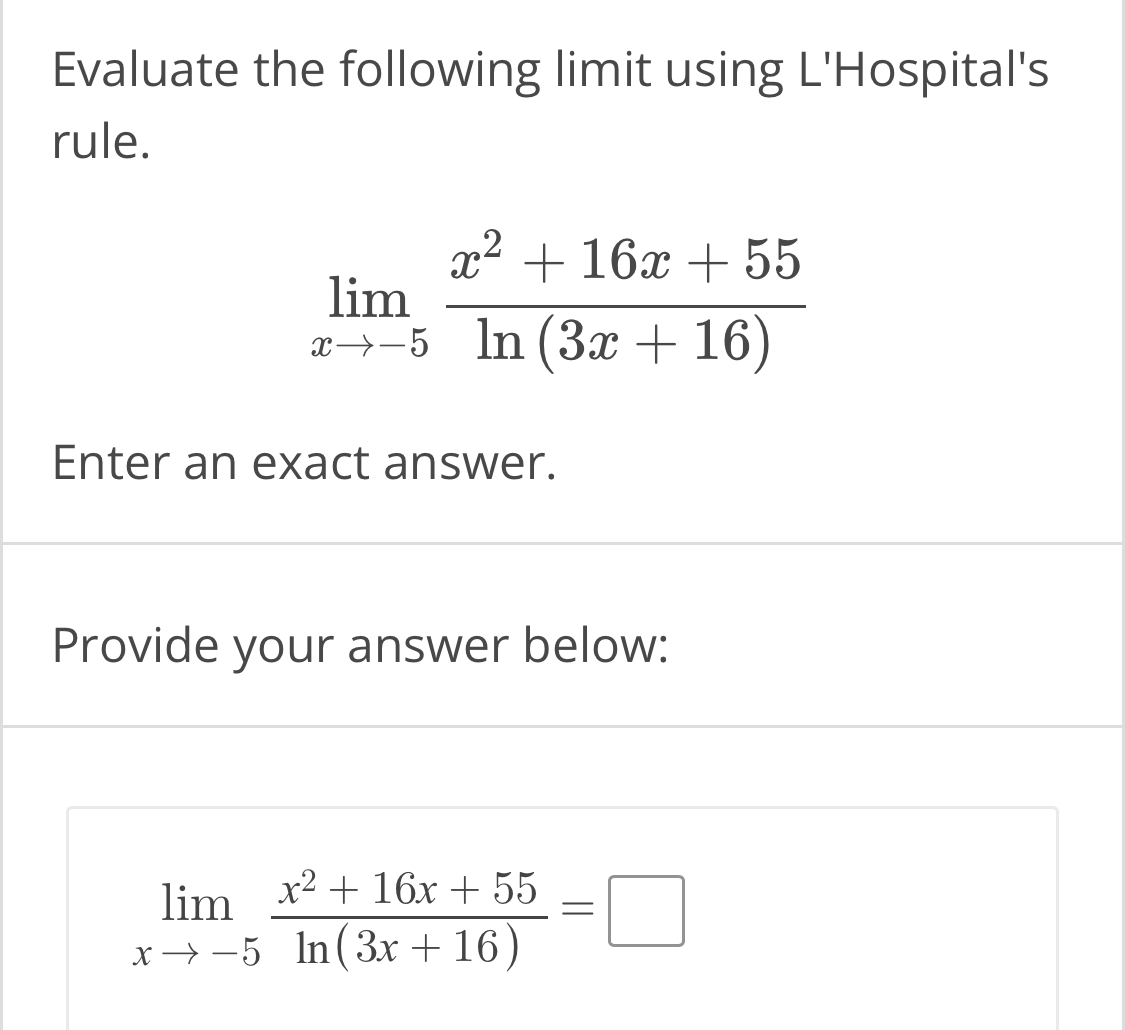Image resolution: width=1125 pixels, height=1030 pixels.
Task: Click the number 55 in the numerator
Action: coord(770,260)
